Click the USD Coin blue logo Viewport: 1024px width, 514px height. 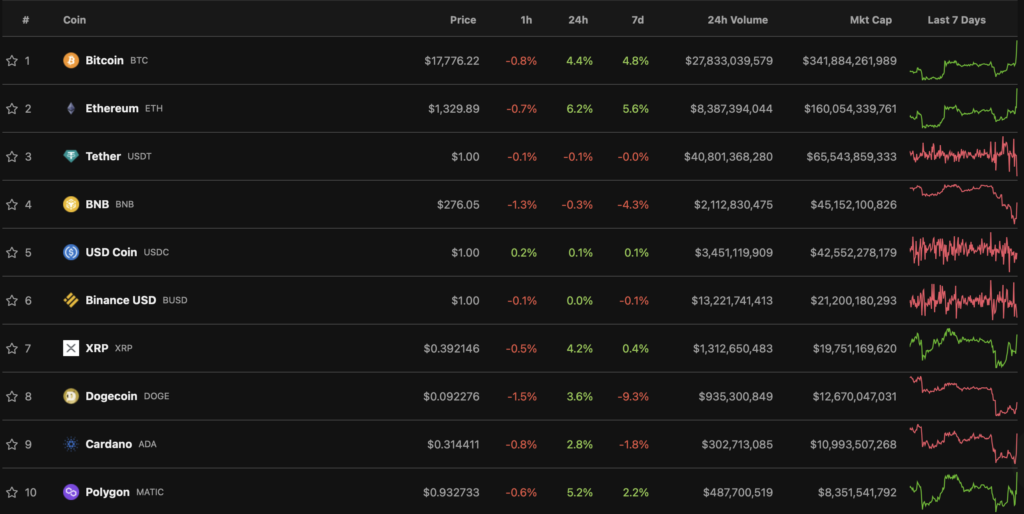point(71,253)
